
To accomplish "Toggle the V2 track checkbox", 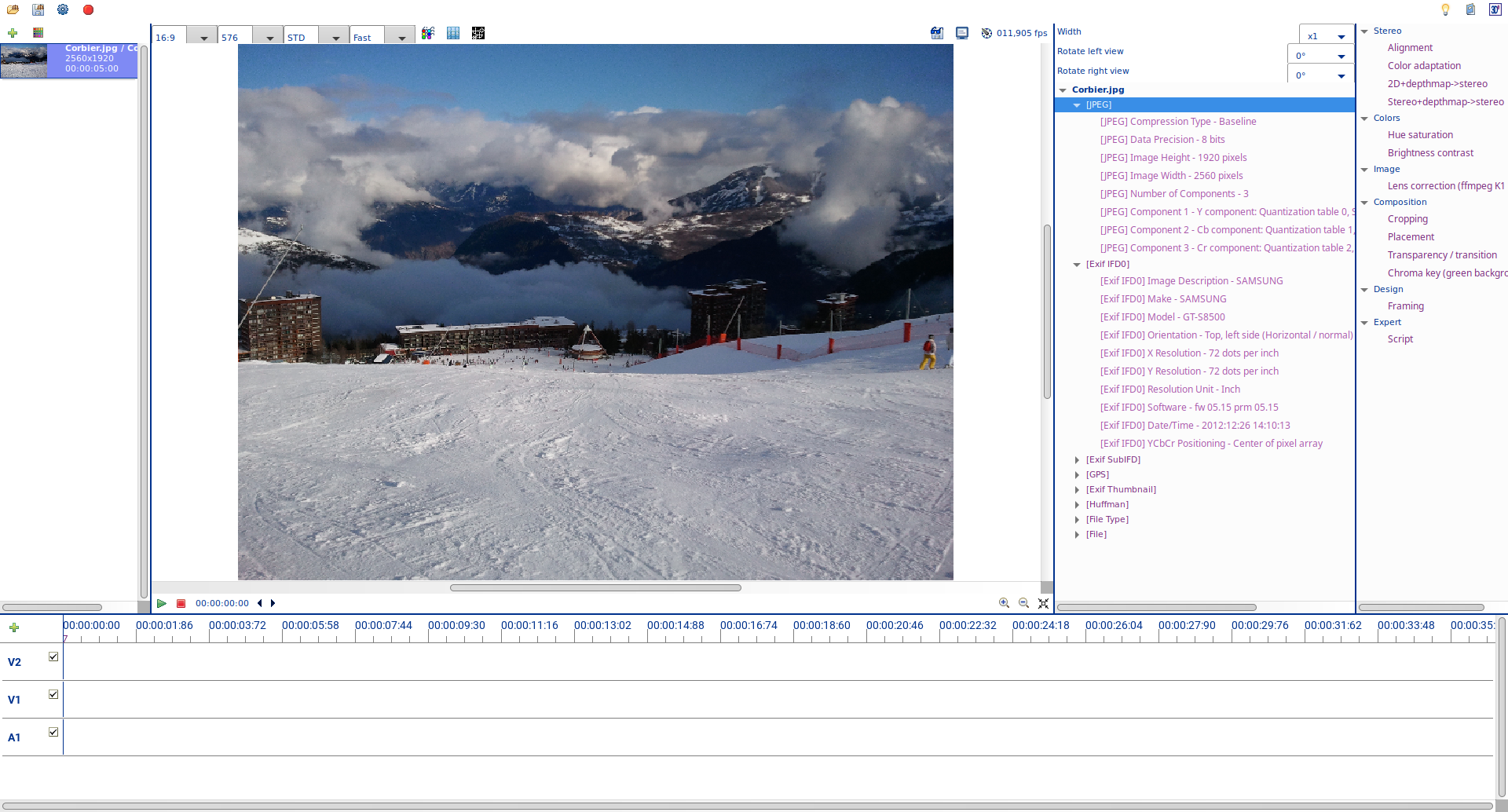I will [53, 657].
